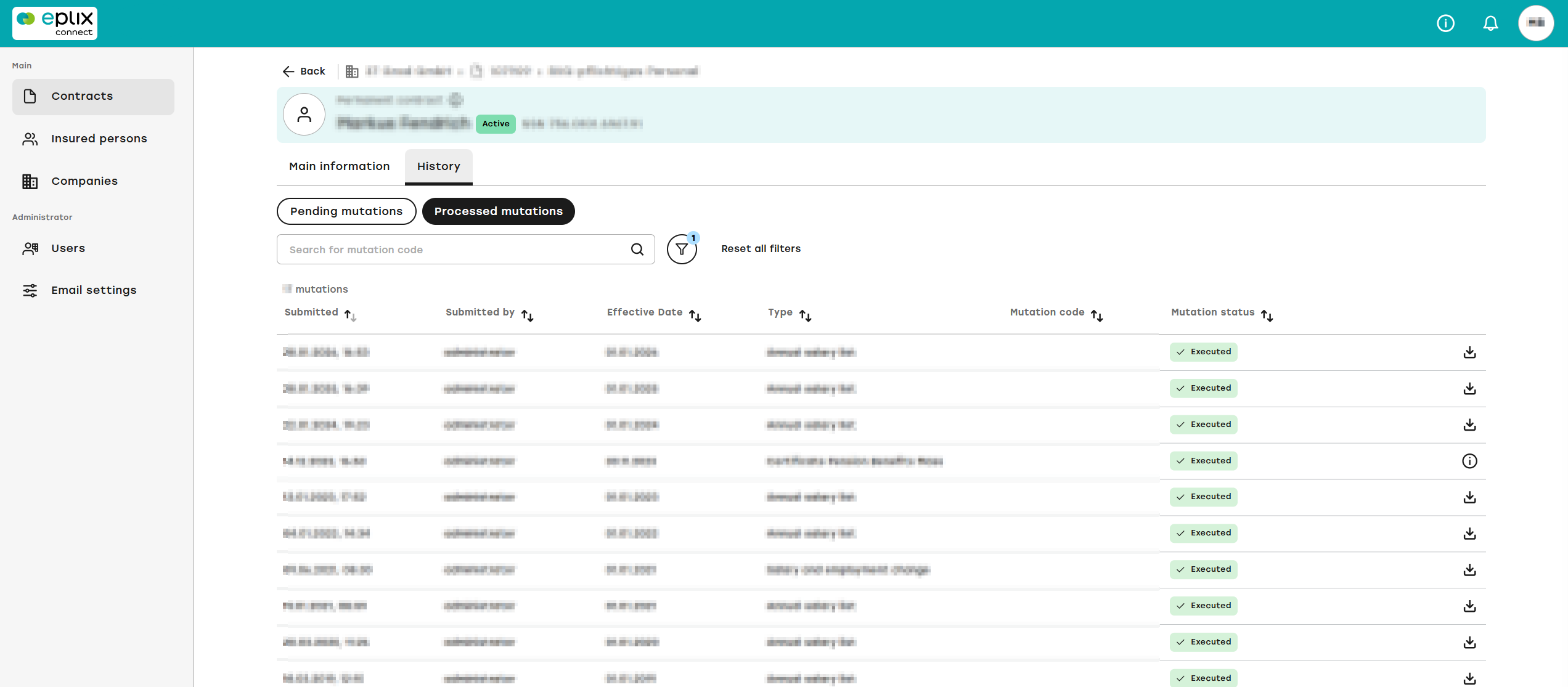This screenshot has width=1568, height=687.
Task: Click the Insured persons people icon
Action: coord(30,139)
